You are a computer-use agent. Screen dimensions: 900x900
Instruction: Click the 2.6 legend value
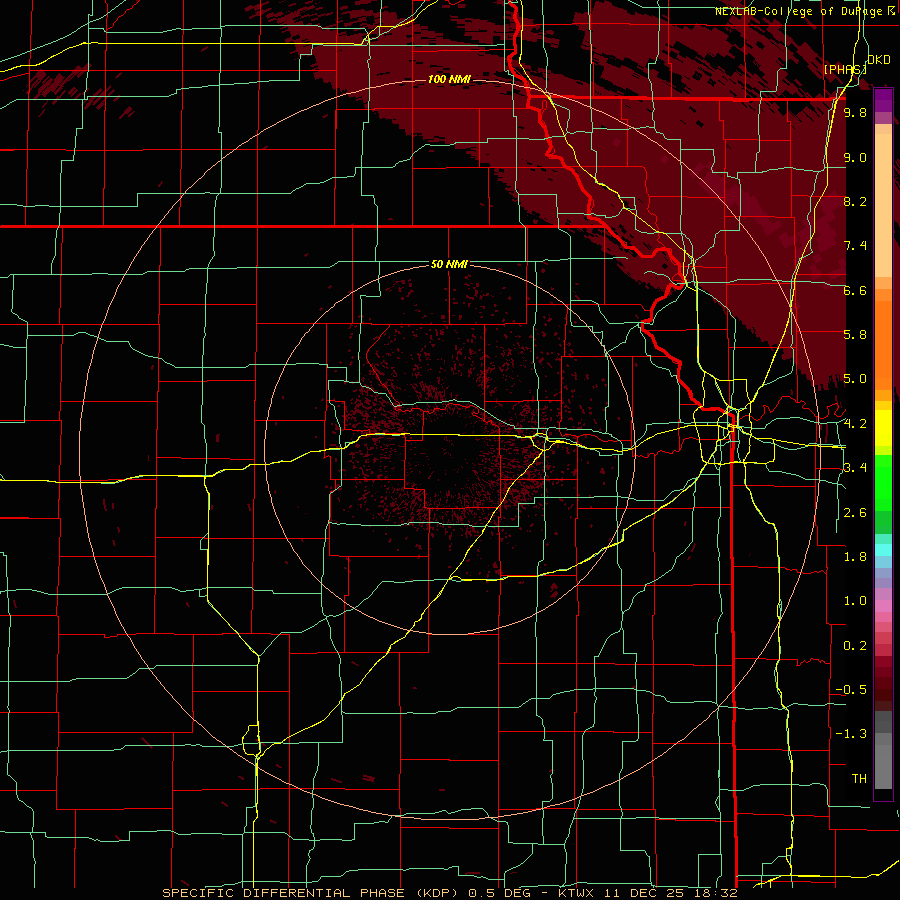855,513
